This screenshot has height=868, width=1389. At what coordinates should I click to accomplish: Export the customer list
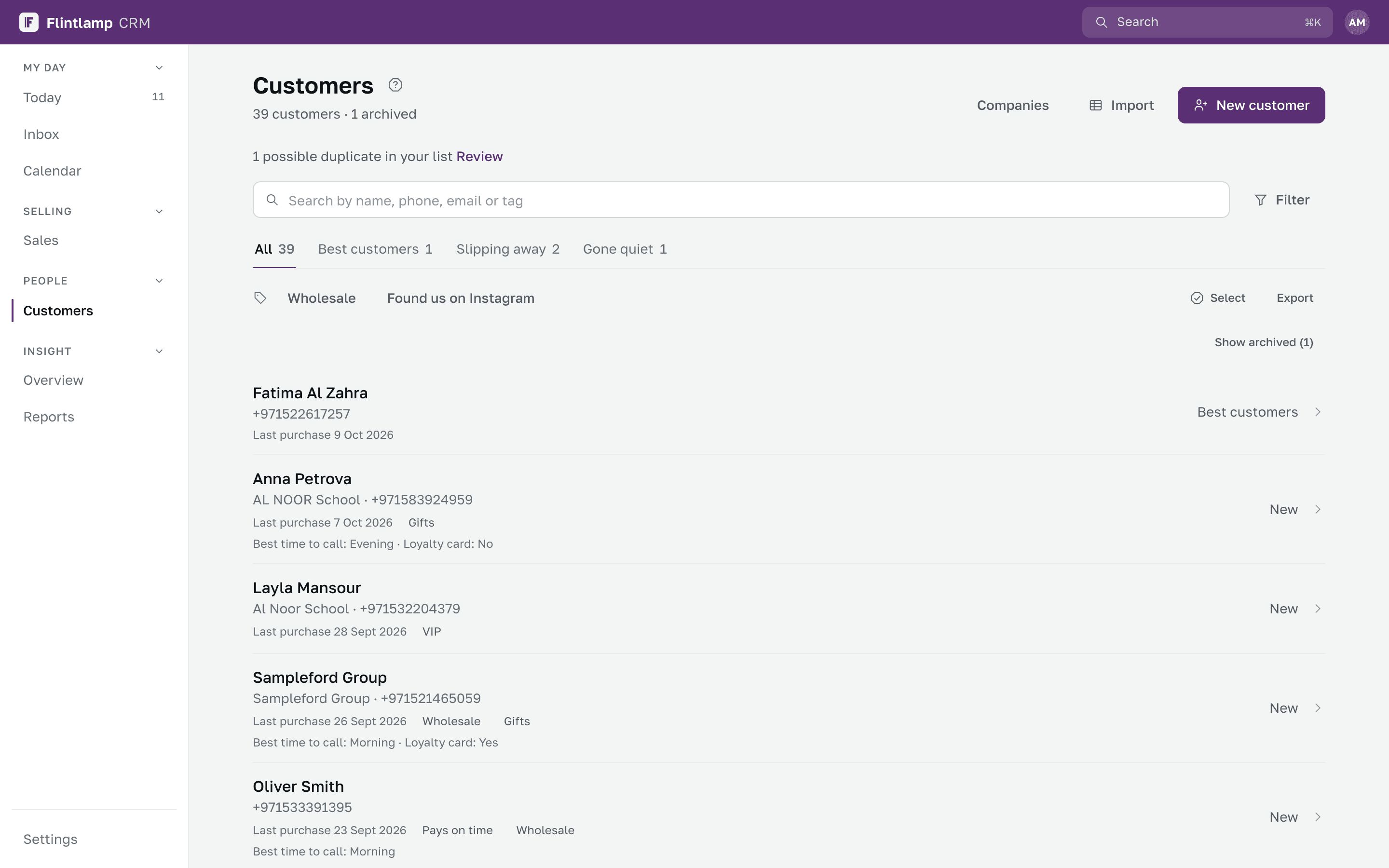[x=1295, y=298]
